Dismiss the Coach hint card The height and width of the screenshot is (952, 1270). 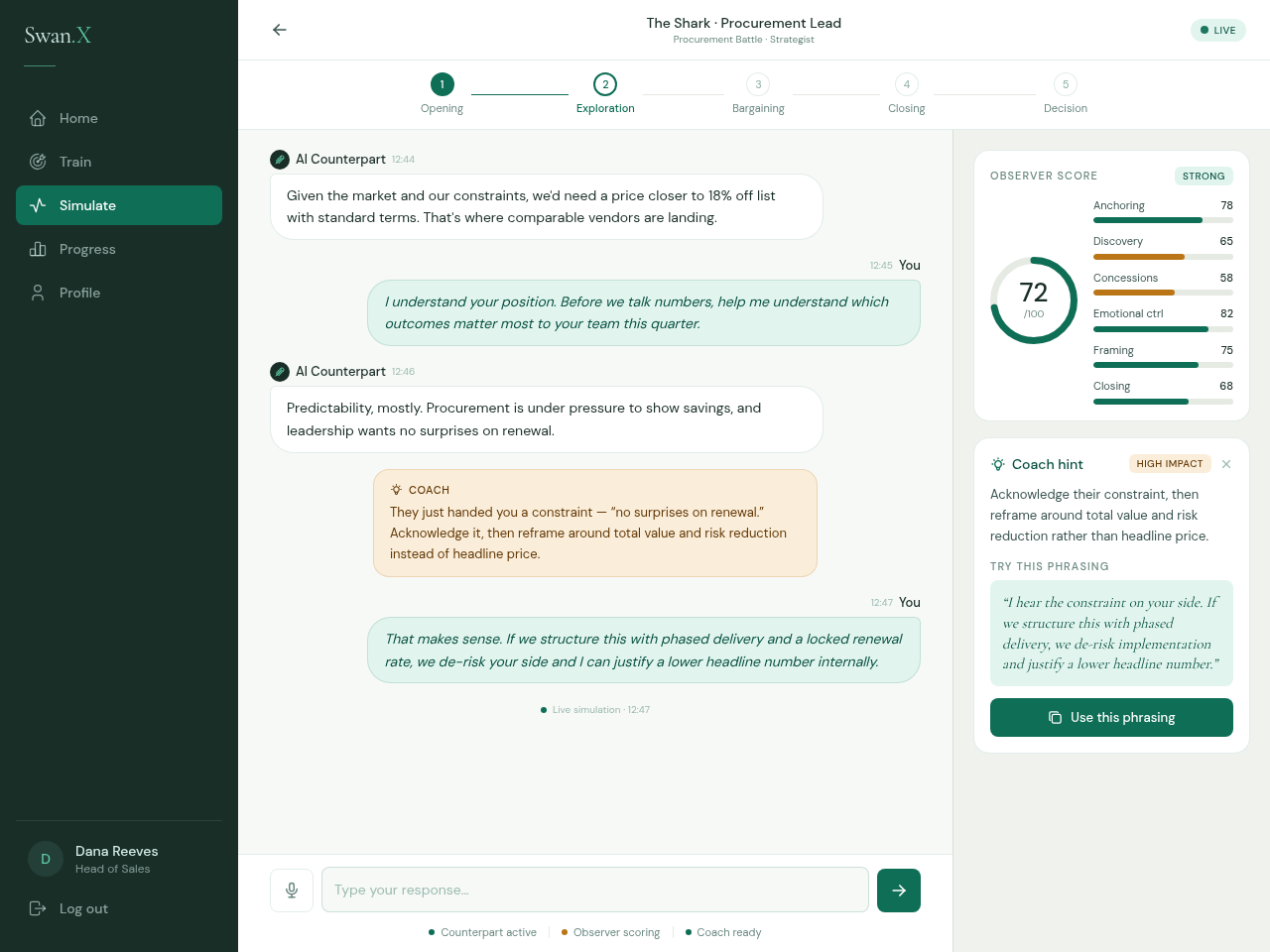point(1226,464)
